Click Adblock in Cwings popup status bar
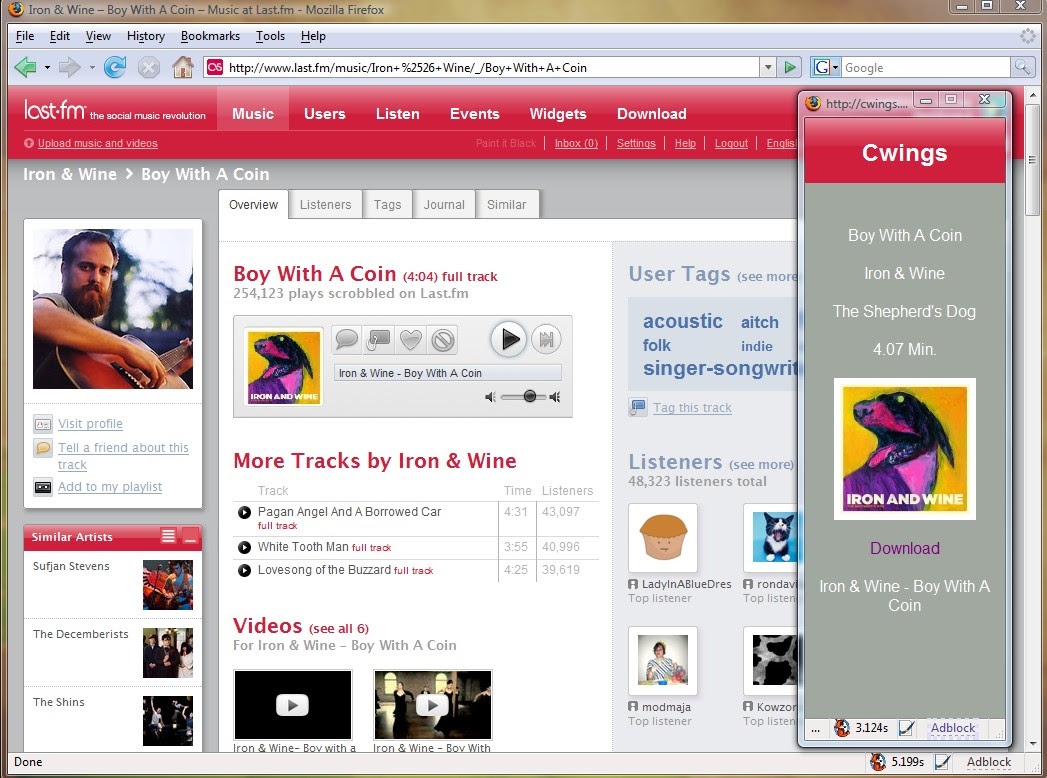 953,728
